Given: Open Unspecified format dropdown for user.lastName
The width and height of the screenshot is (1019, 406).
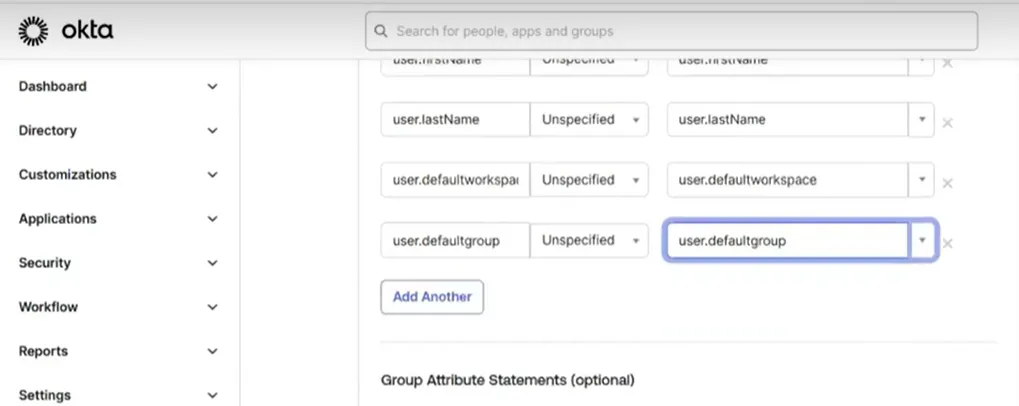Looking at the screenshot, I should (589, 120).
